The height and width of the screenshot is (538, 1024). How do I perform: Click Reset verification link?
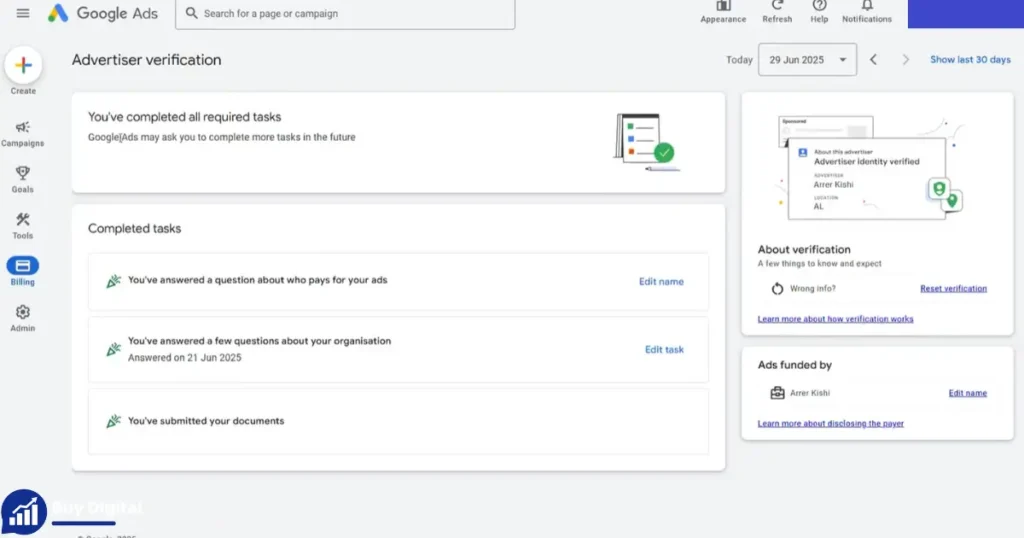click(953, 288)
